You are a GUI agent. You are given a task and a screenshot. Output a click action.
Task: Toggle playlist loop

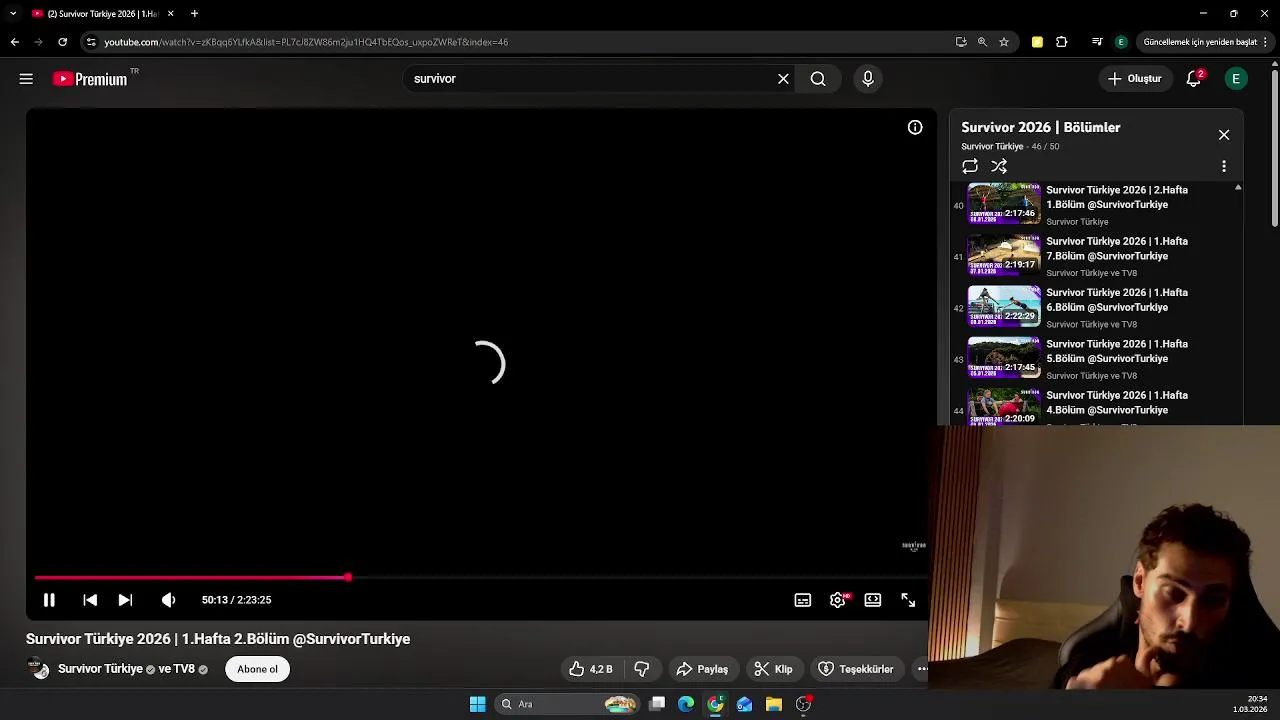[970, 167]
